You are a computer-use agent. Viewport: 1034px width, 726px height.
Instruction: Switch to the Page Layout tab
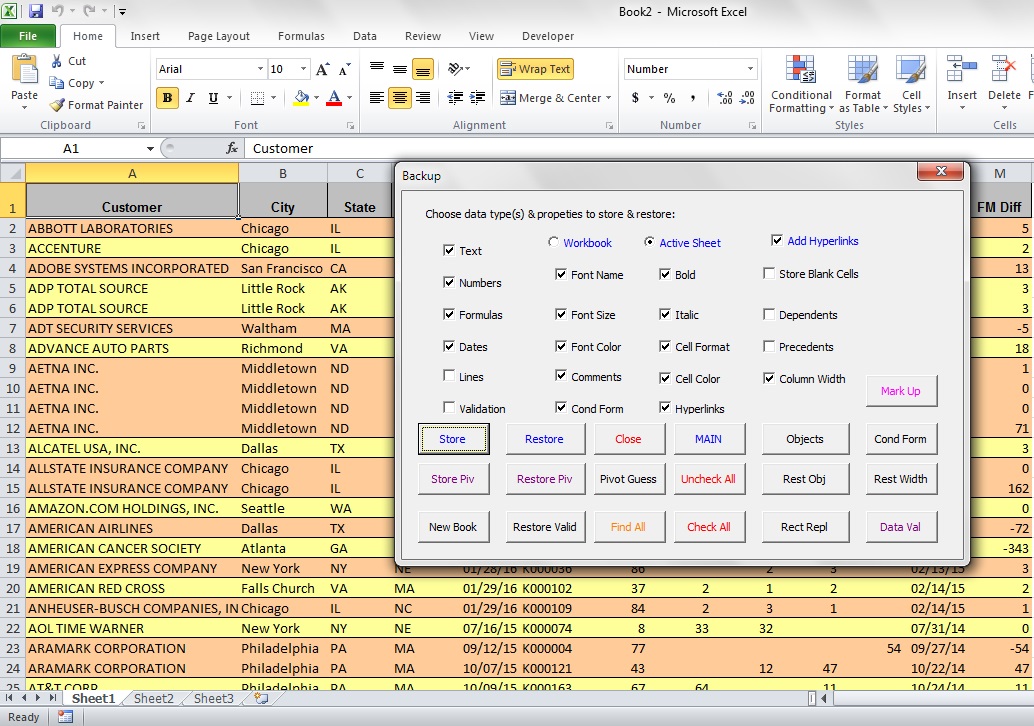219,36
